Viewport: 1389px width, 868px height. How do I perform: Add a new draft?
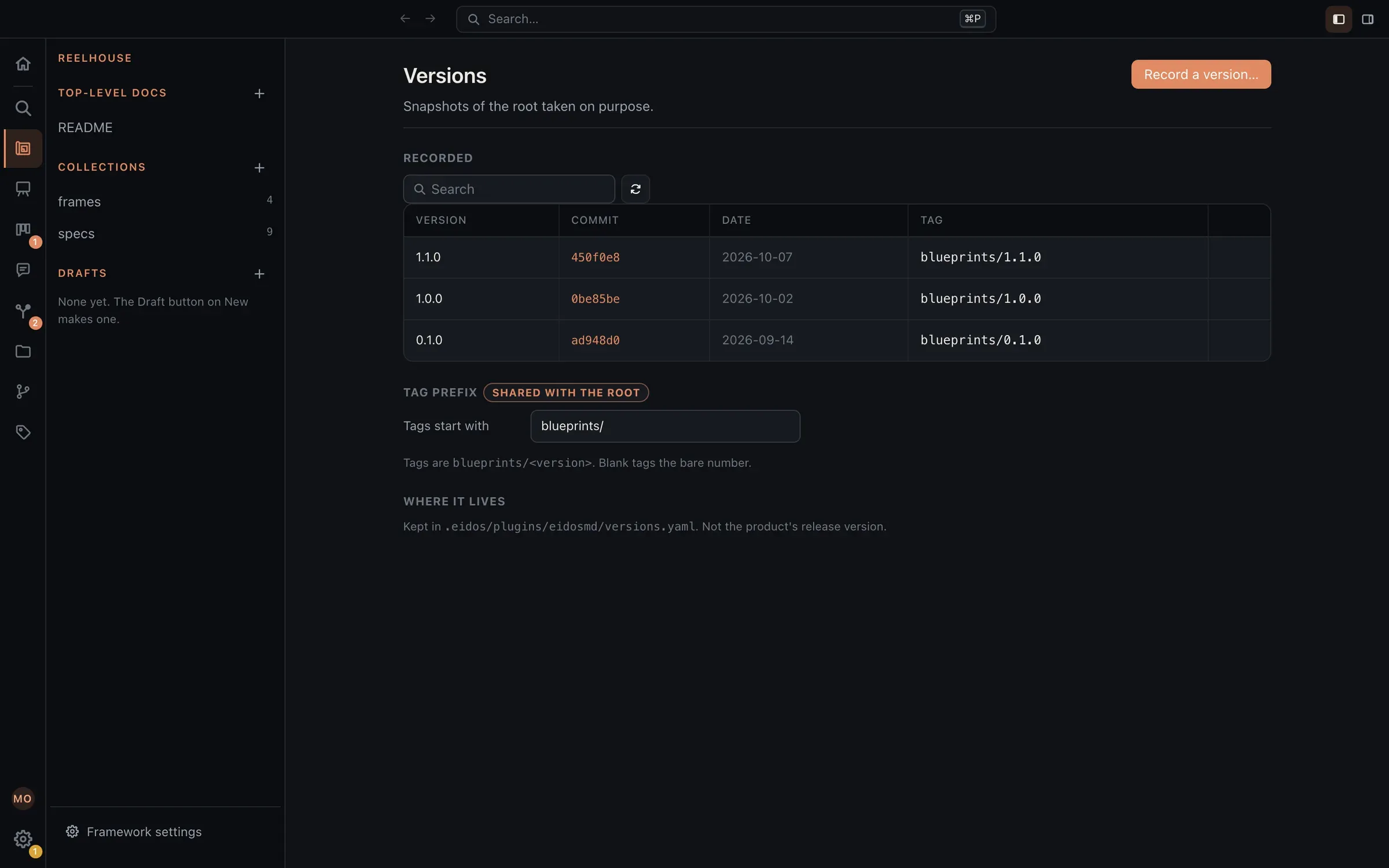point(259,274)
